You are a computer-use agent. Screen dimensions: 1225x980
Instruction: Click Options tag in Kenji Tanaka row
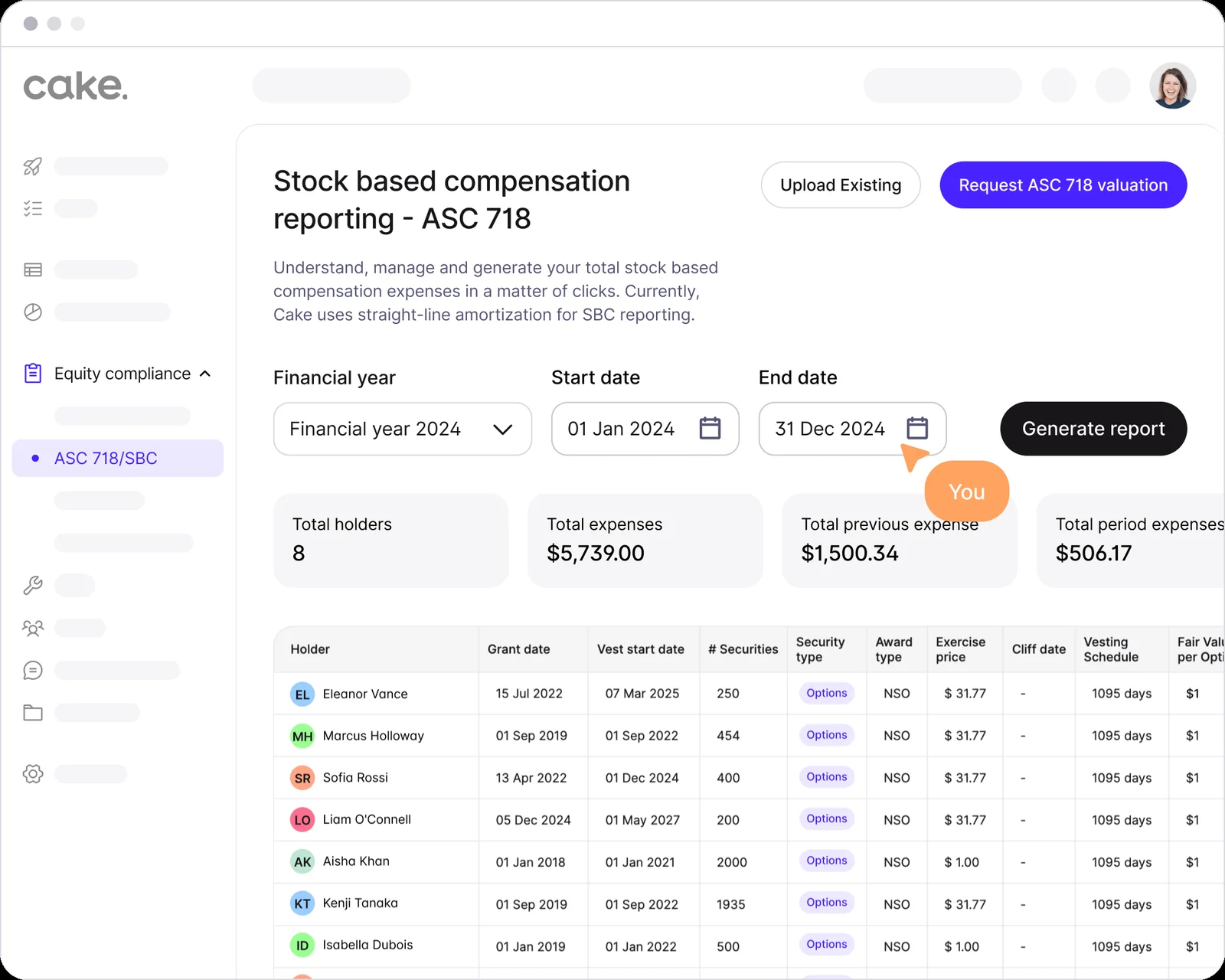pyautogui.click(x=827, y=902)
